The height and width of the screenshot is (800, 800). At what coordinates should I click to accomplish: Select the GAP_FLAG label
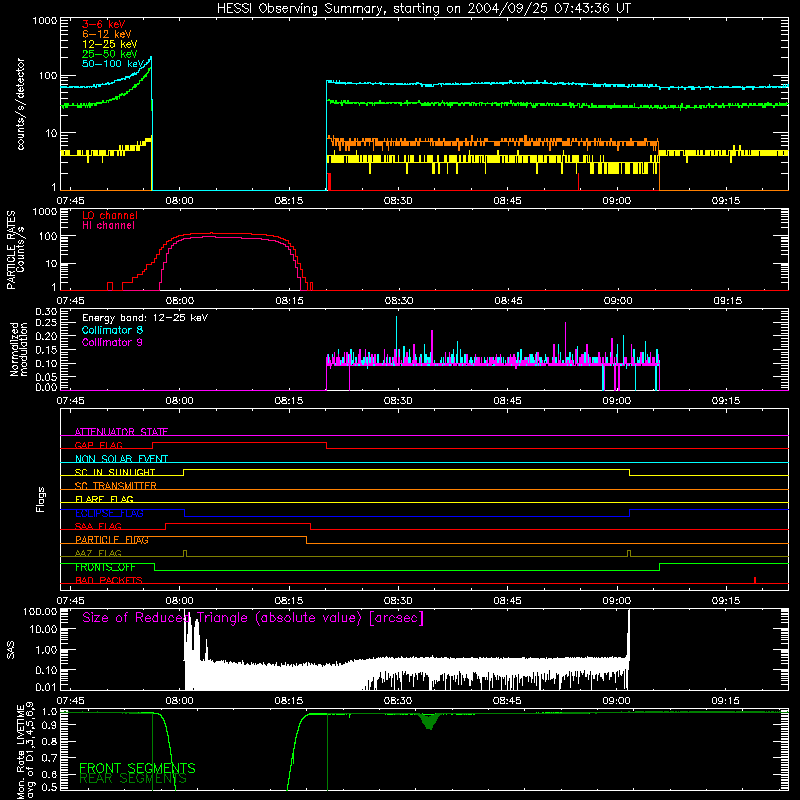tap(98, 445)
